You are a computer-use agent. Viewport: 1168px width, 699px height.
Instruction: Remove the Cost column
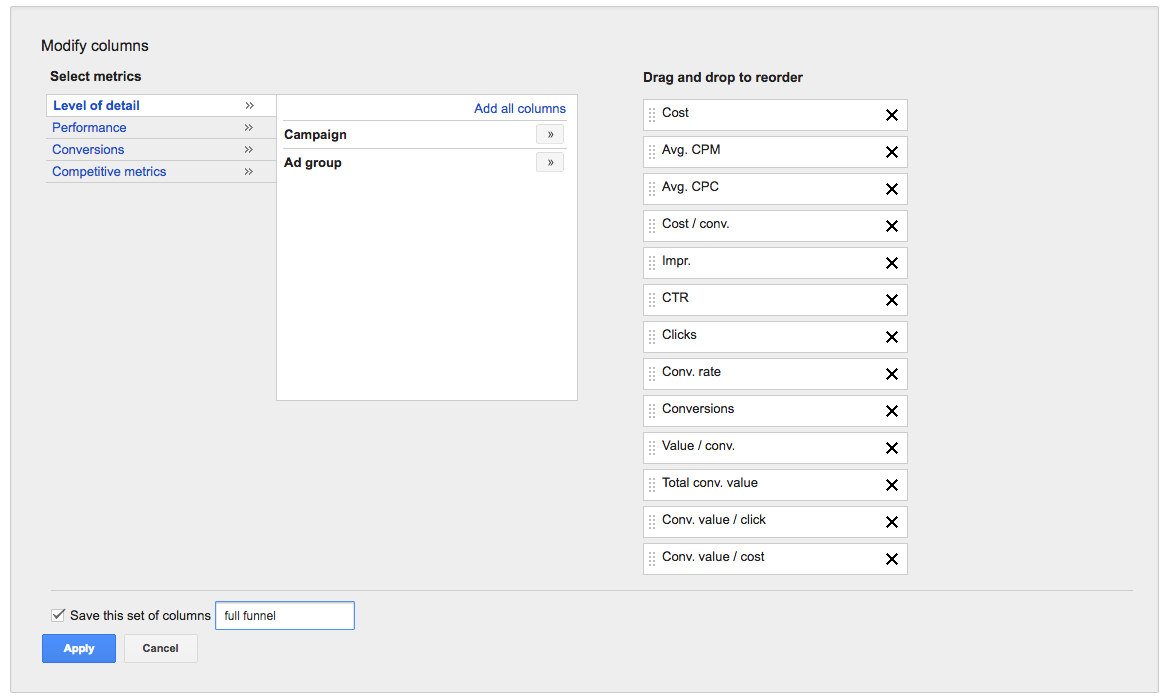(x=891, y=115)
